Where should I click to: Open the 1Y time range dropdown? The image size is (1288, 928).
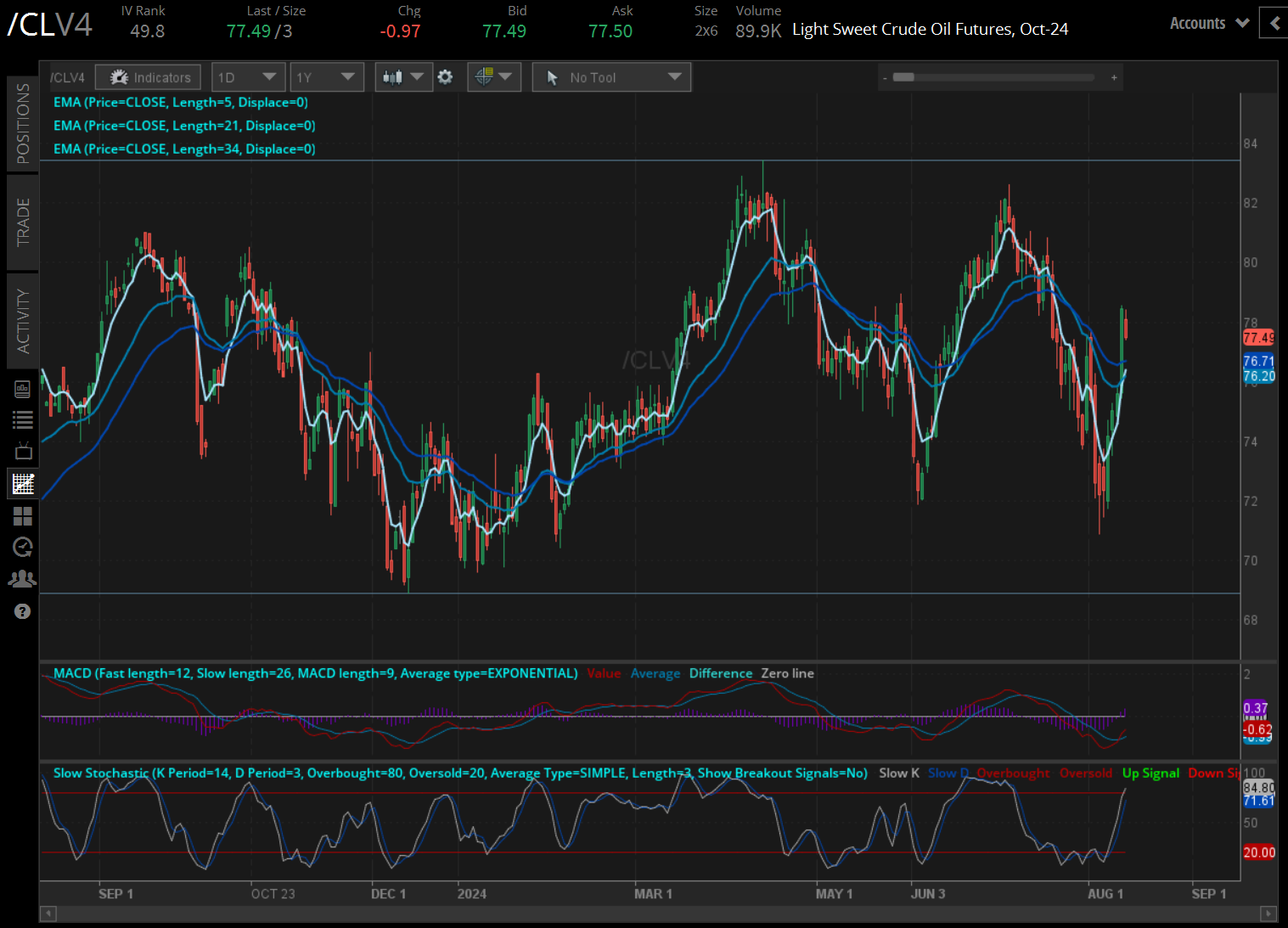pos(326,76)
